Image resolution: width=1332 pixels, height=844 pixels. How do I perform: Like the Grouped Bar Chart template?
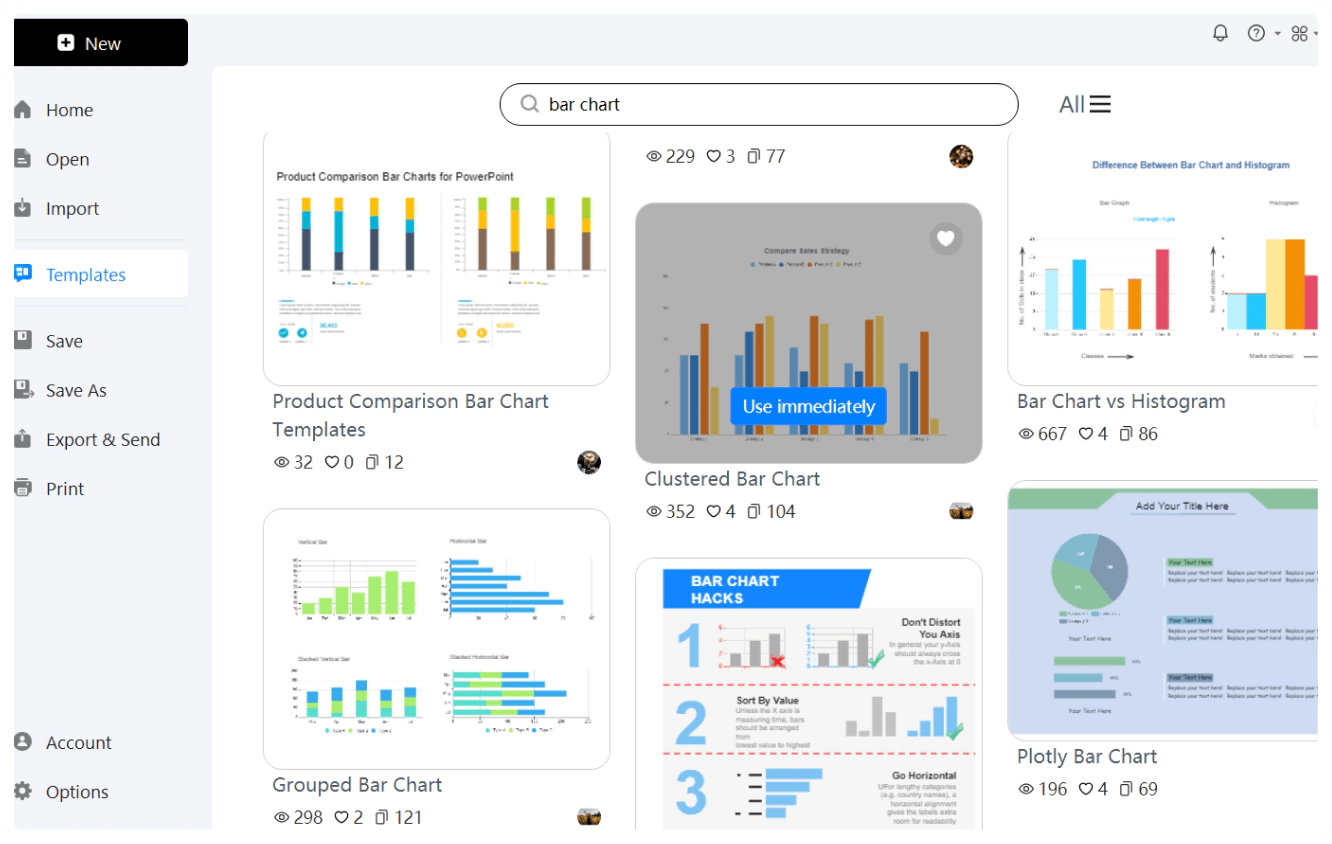(x=341, y=817)
